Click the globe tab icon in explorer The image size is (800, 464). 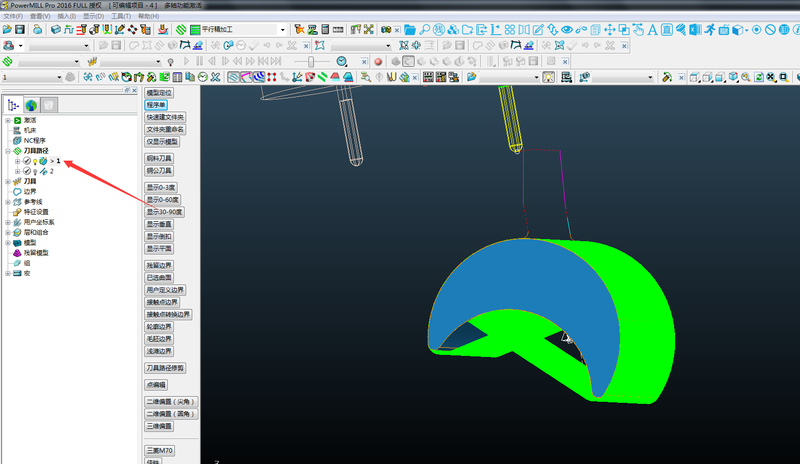pos(31,105)
